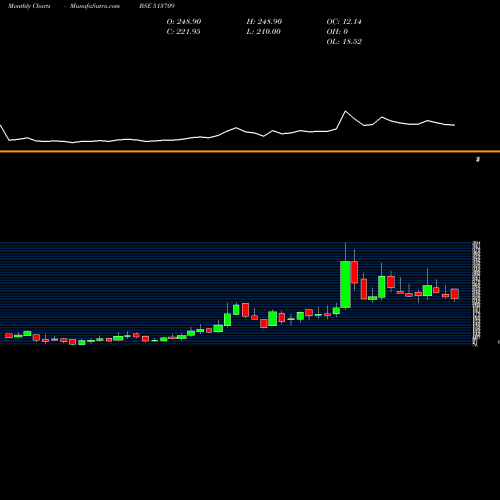
Task: Click the close value C: 221.95
Action: point(183,32)
